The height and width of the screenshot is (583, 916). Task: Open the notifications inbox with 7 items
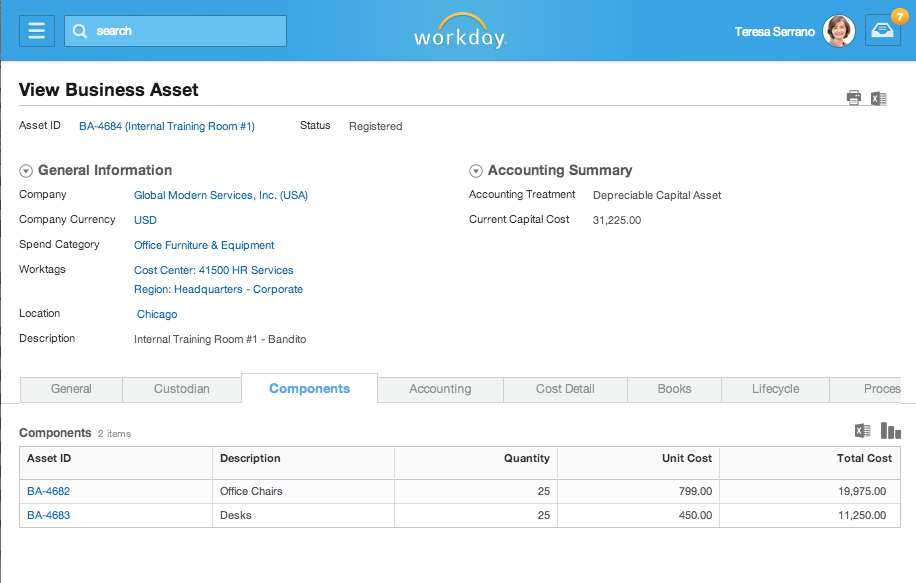click(881, 31)
